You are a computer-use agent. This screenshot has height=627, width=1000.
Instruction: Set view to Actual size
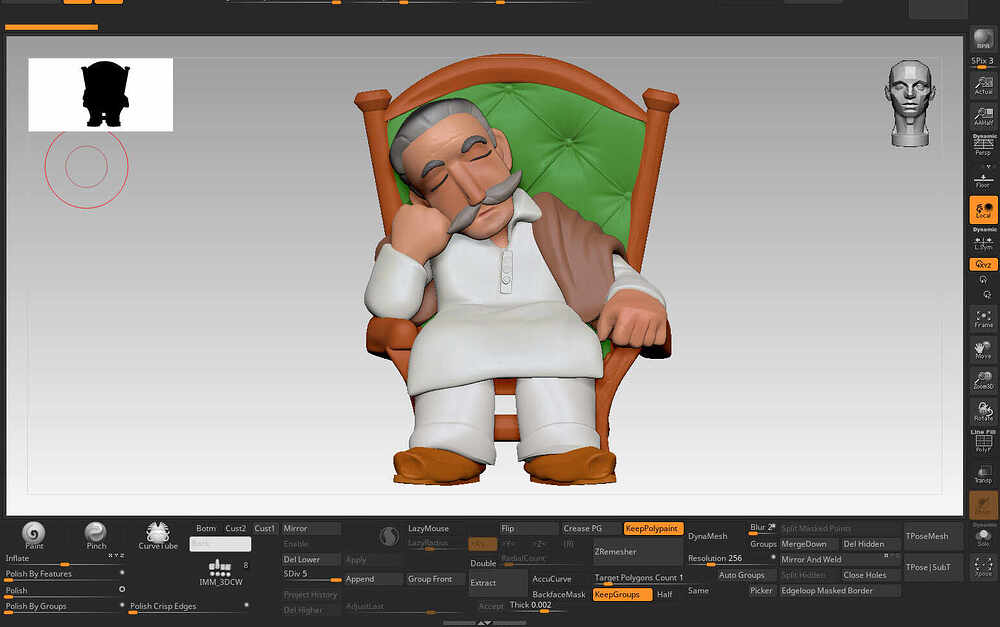(983, 85)
